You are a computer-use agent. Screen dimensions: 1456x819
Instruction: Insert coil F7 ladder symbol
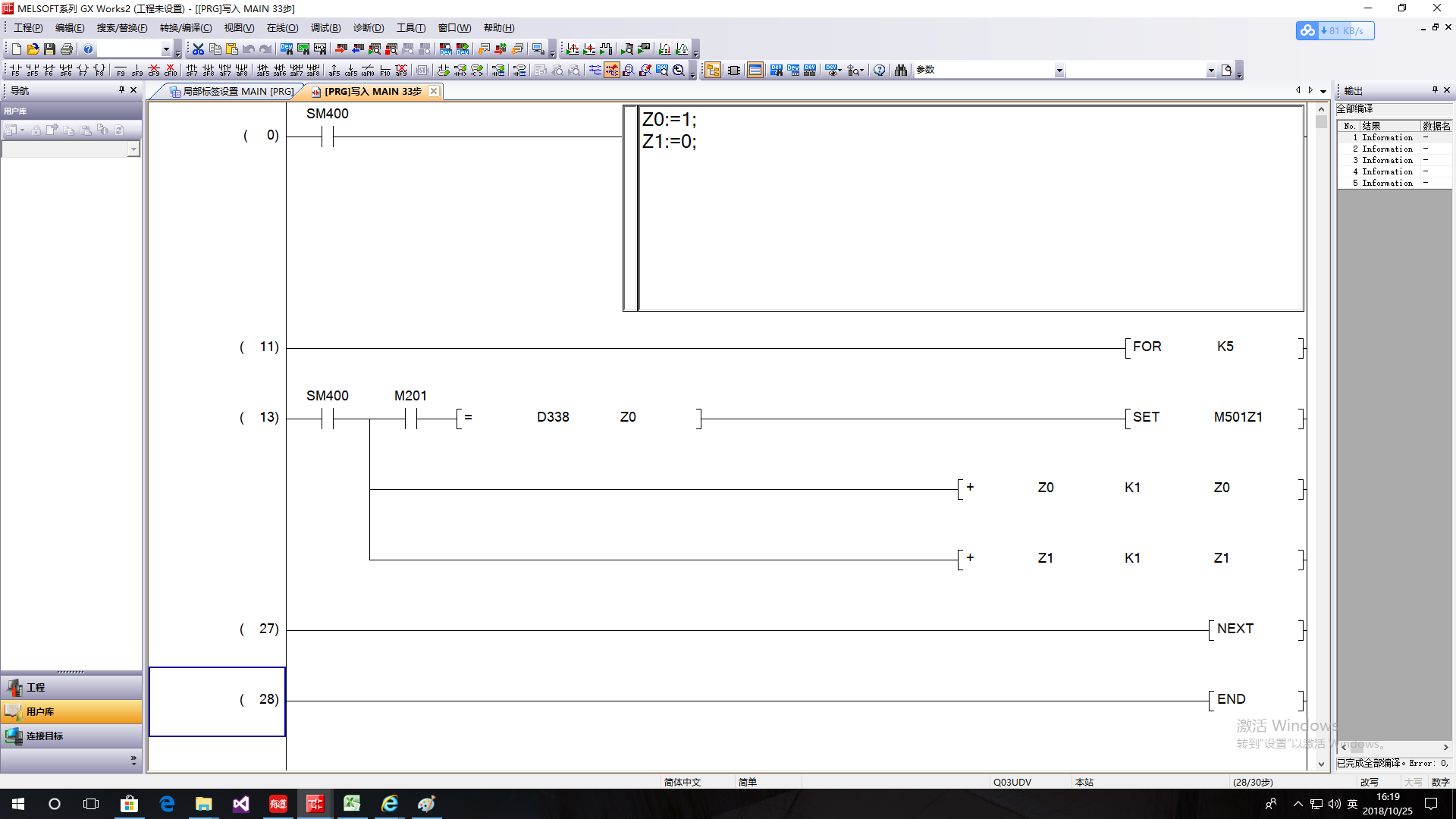[x=83, y=71]
